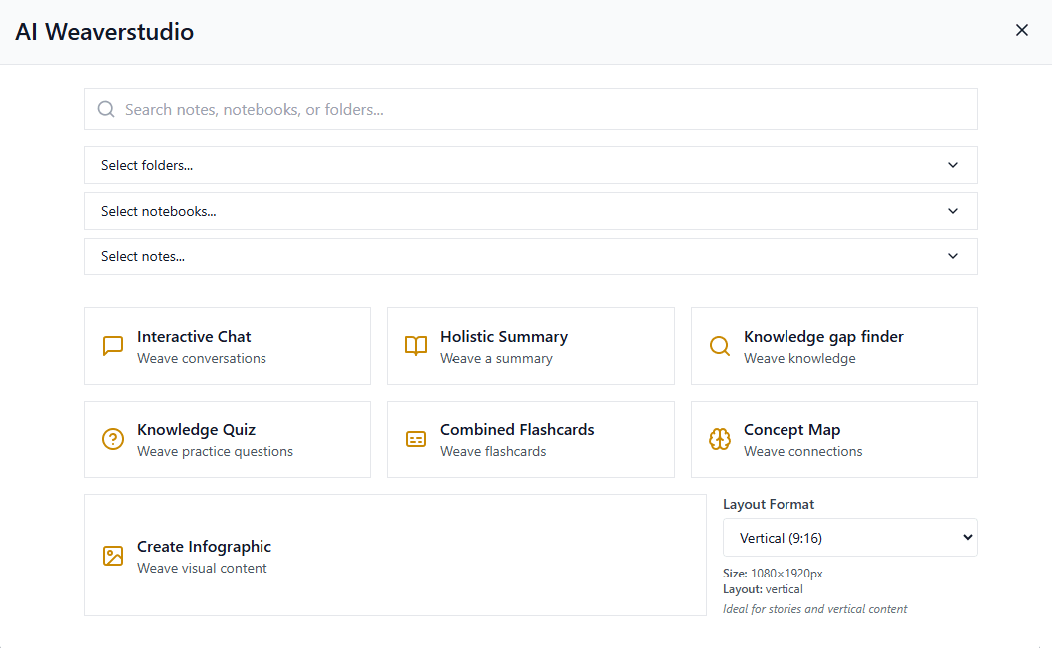This screenshot has width=1052, height=660.
Task: Click the Knowledge gap finder magnifier icon
Action: coord(720,346)
